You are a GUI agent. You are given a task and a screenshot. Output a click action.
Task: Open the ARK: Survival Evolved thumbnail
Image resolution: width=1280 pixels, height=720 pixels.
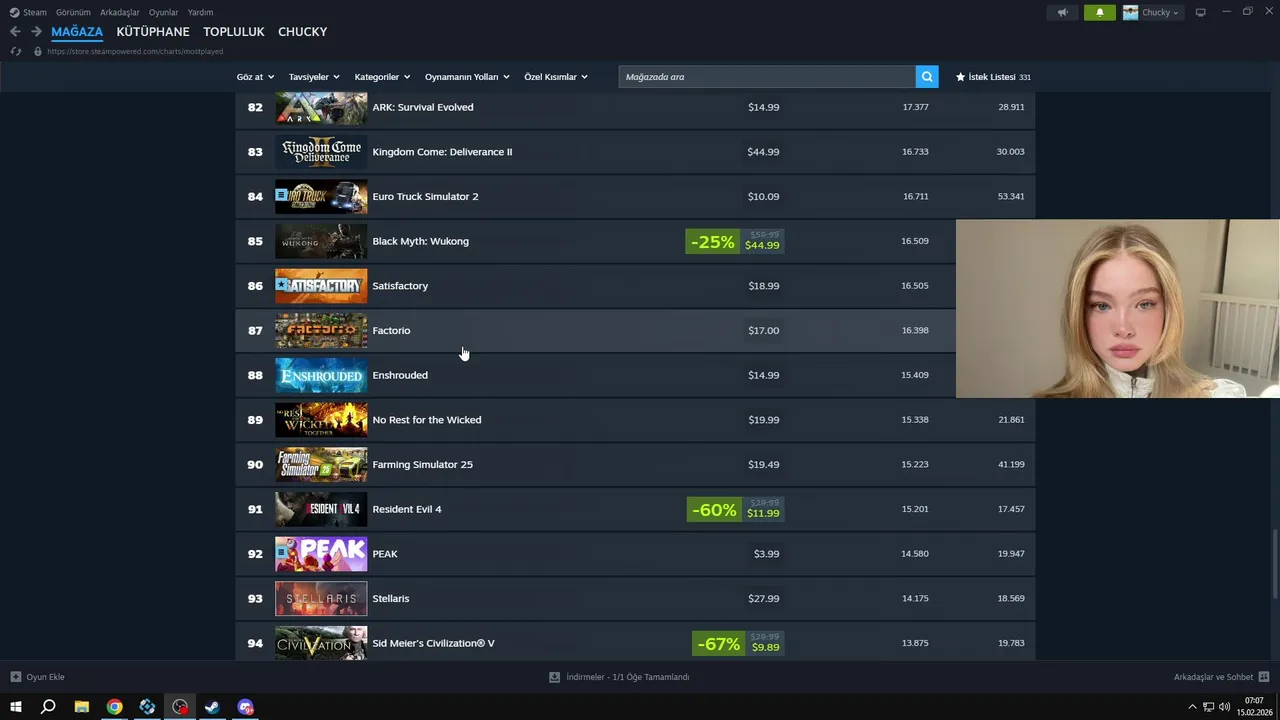321,107
